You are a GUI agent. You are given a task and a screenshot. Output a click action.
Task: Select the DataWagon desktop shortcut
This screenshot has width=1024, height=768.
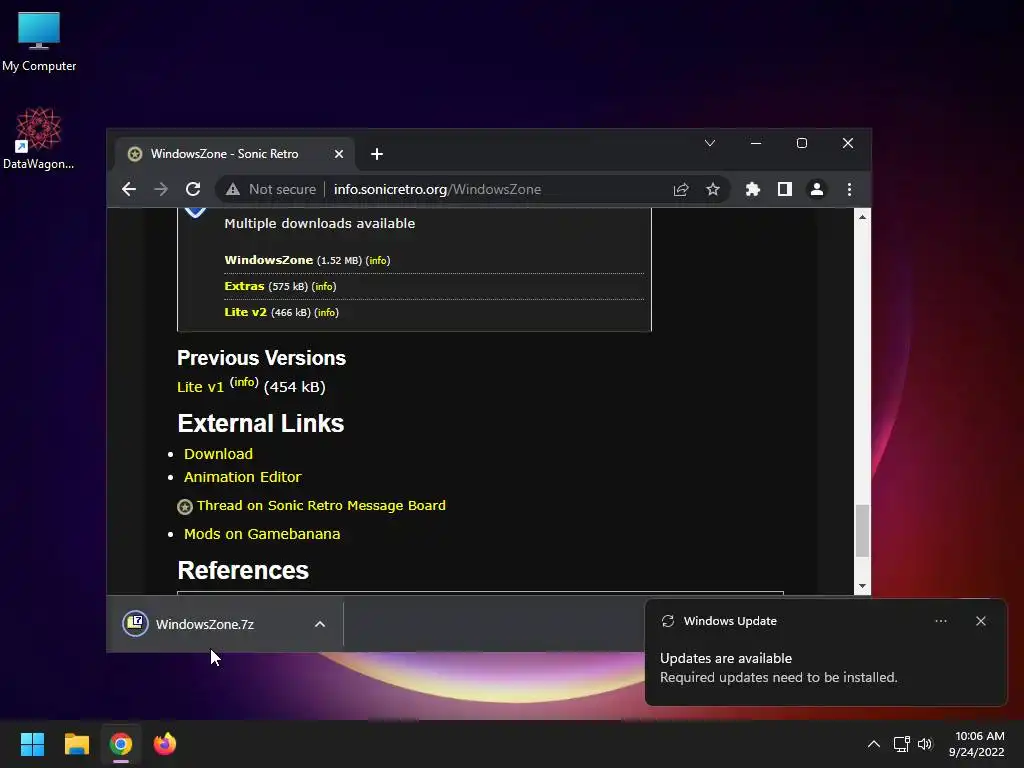tap(39, 138)
